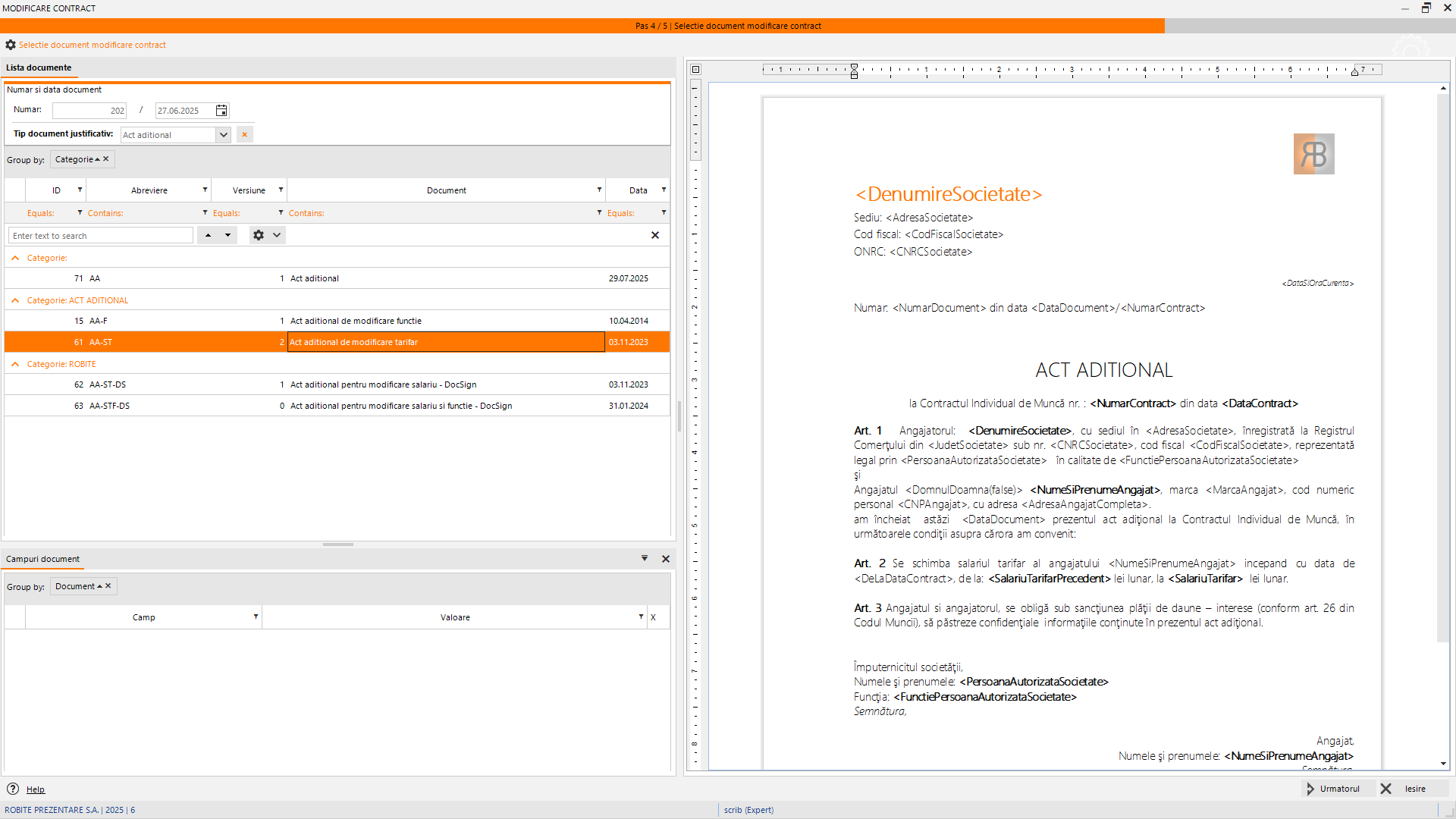Expand Tip document justificativ dropdown
Image resolution: width=1456 pixels, height=819 pixels.
223,135
